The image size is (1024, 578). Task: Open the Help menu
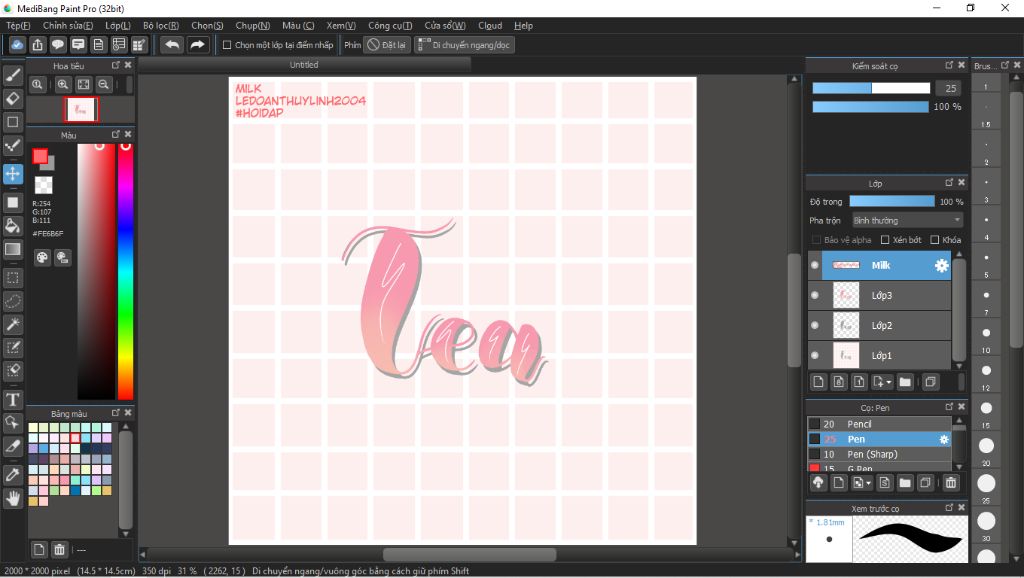click(x=523, y=25)
